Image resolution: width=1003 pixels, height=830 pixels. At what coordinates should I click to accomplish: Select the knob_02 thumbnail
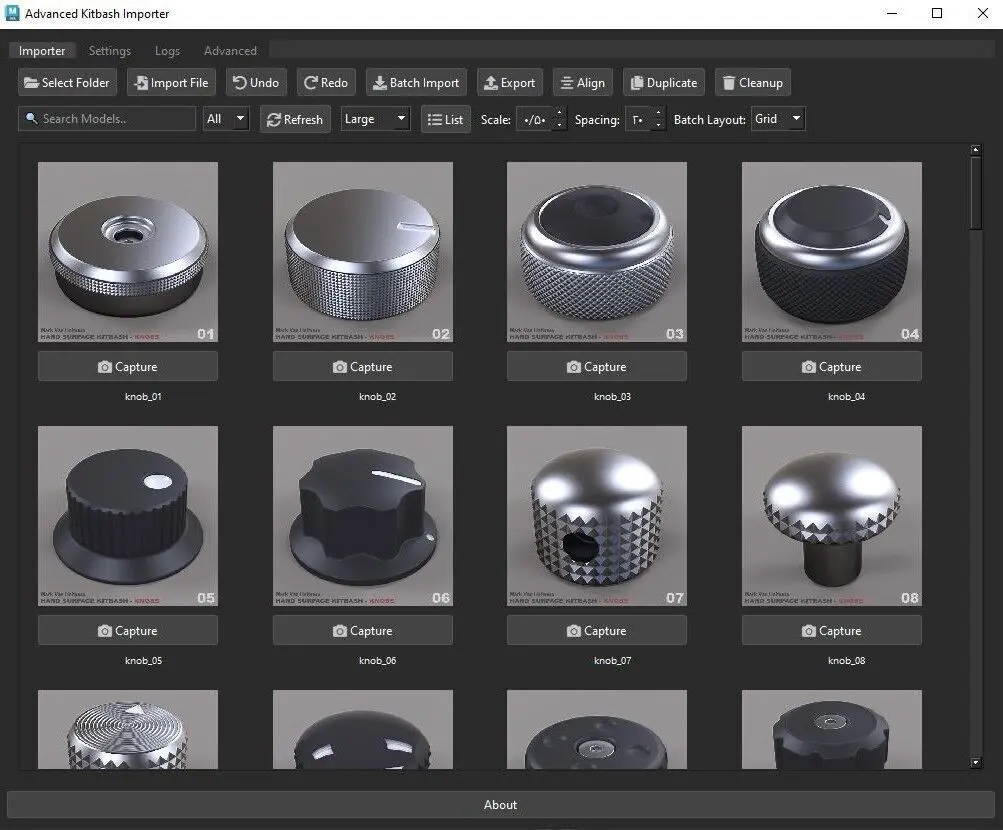(x=363, y=252)
